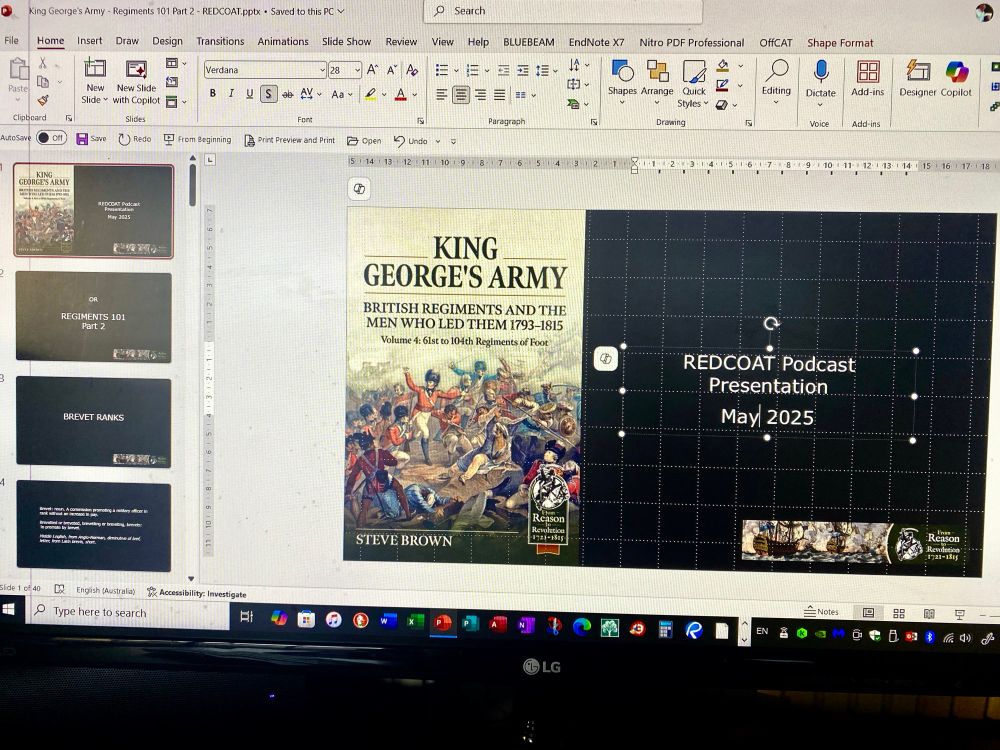Apply shape fill color bucket
Screen dimensions: 1000x750
(723, 64)
